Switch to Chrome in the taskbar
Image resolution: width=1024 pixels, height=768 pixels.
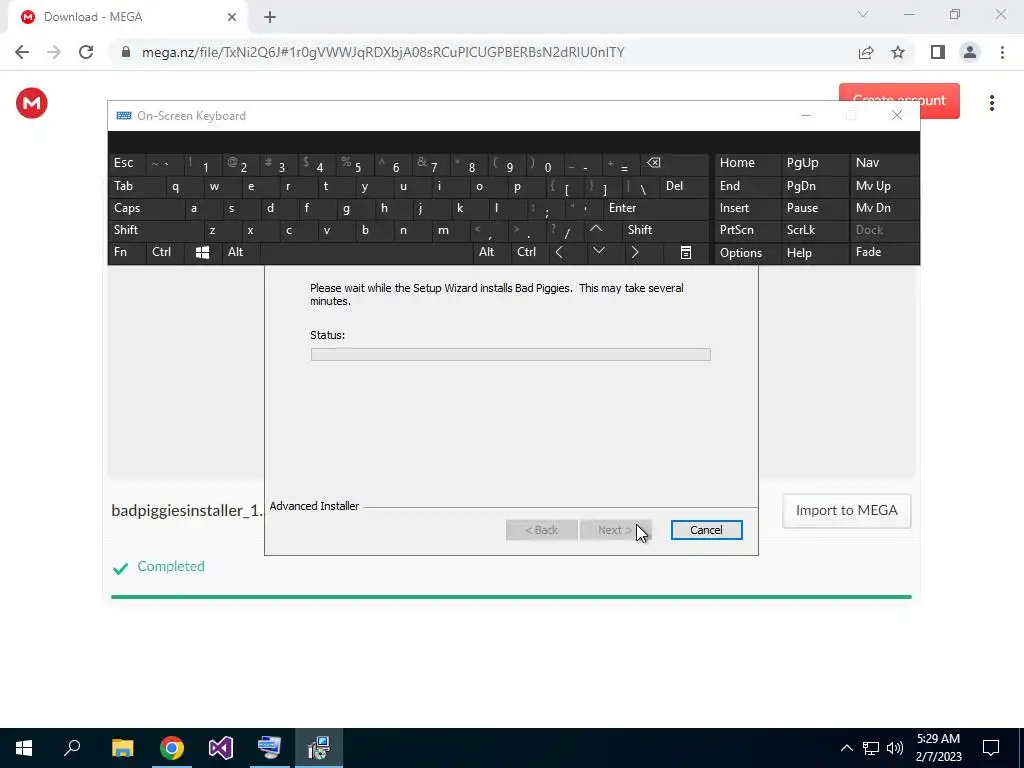click(171, 748)
